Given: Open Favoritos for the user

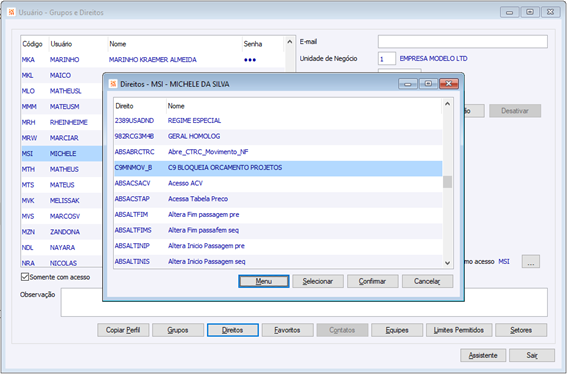Looking at the screenshot, I should coord(287,330).
